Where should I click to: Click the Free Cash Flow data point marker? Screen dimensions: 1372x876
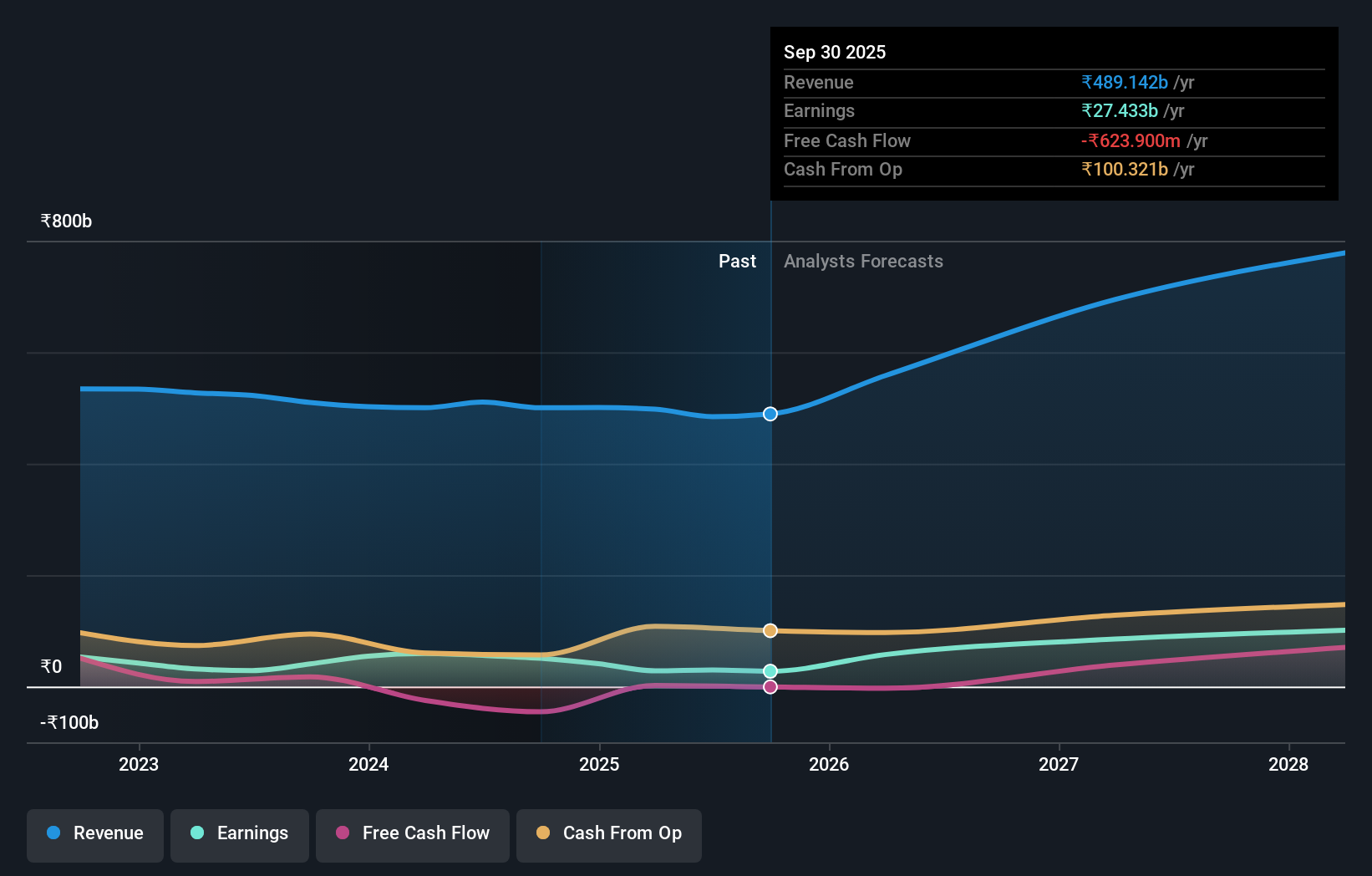[x=770, y=686]
